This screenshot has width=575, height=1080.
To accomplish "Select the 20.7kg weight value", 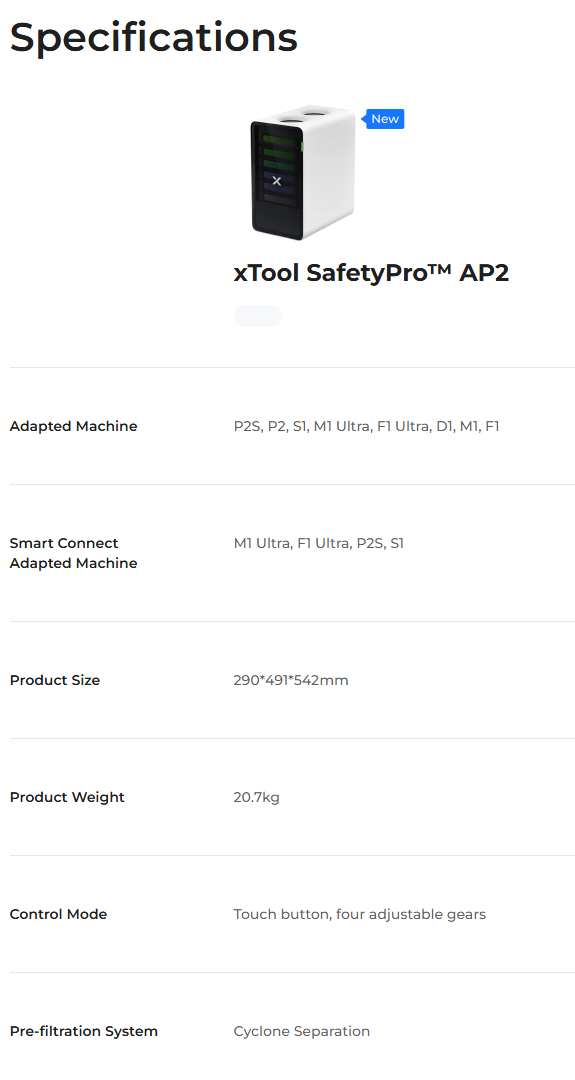I will [257, 798].
